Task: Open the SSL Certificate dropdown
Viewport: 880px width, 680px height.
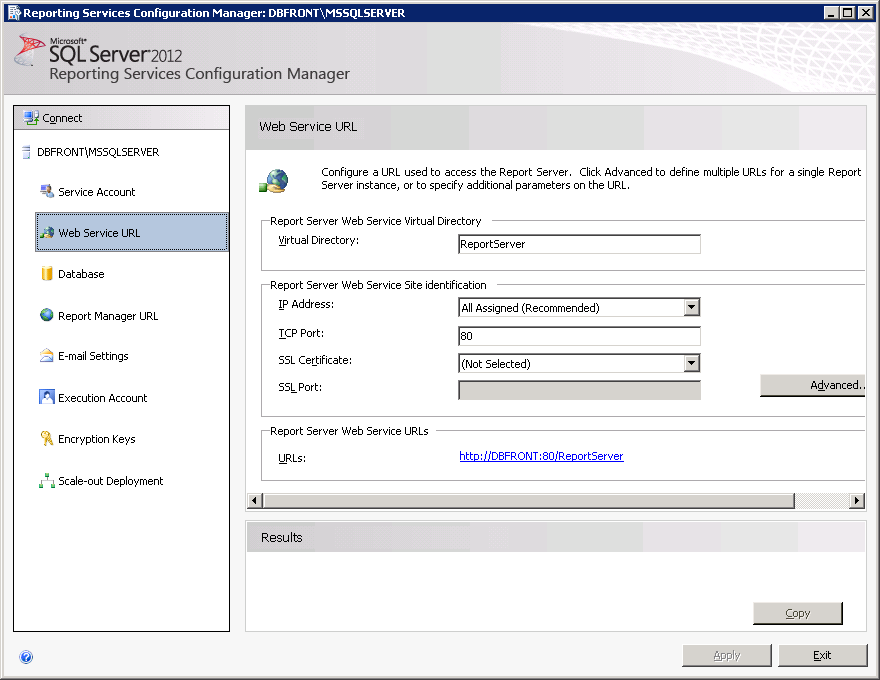Action: [x=691, y=363]
